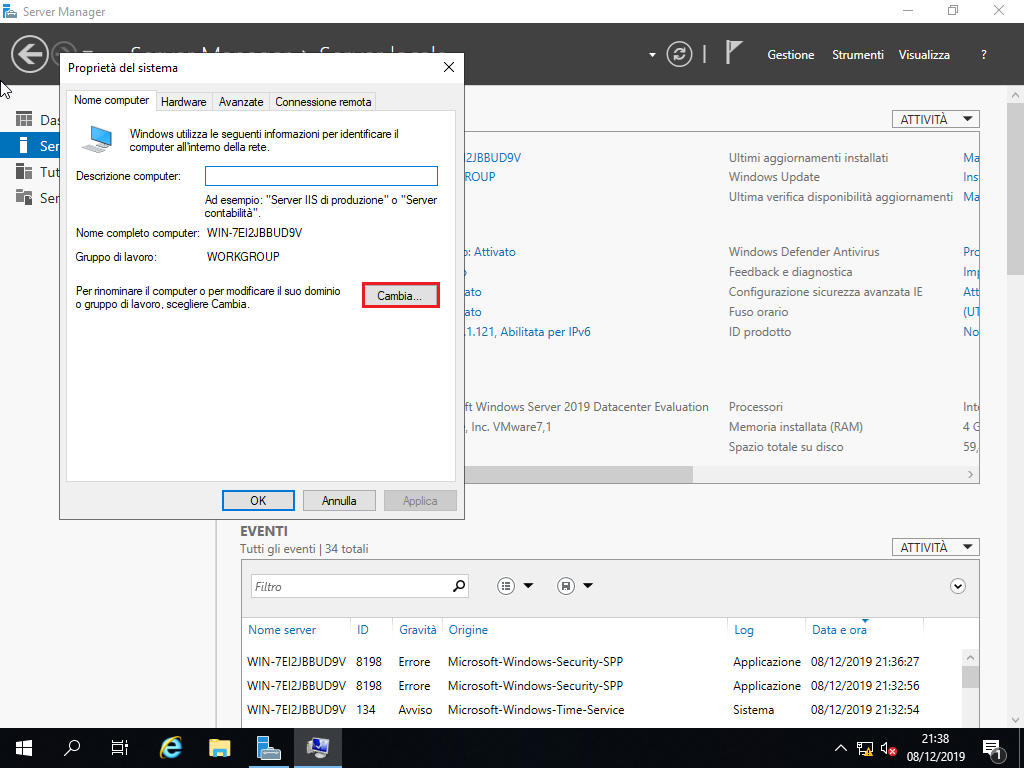Refresh Server Manager with the circular arrows icon
This screenshot has width=1024, height=768.
[x=679, y=54]
